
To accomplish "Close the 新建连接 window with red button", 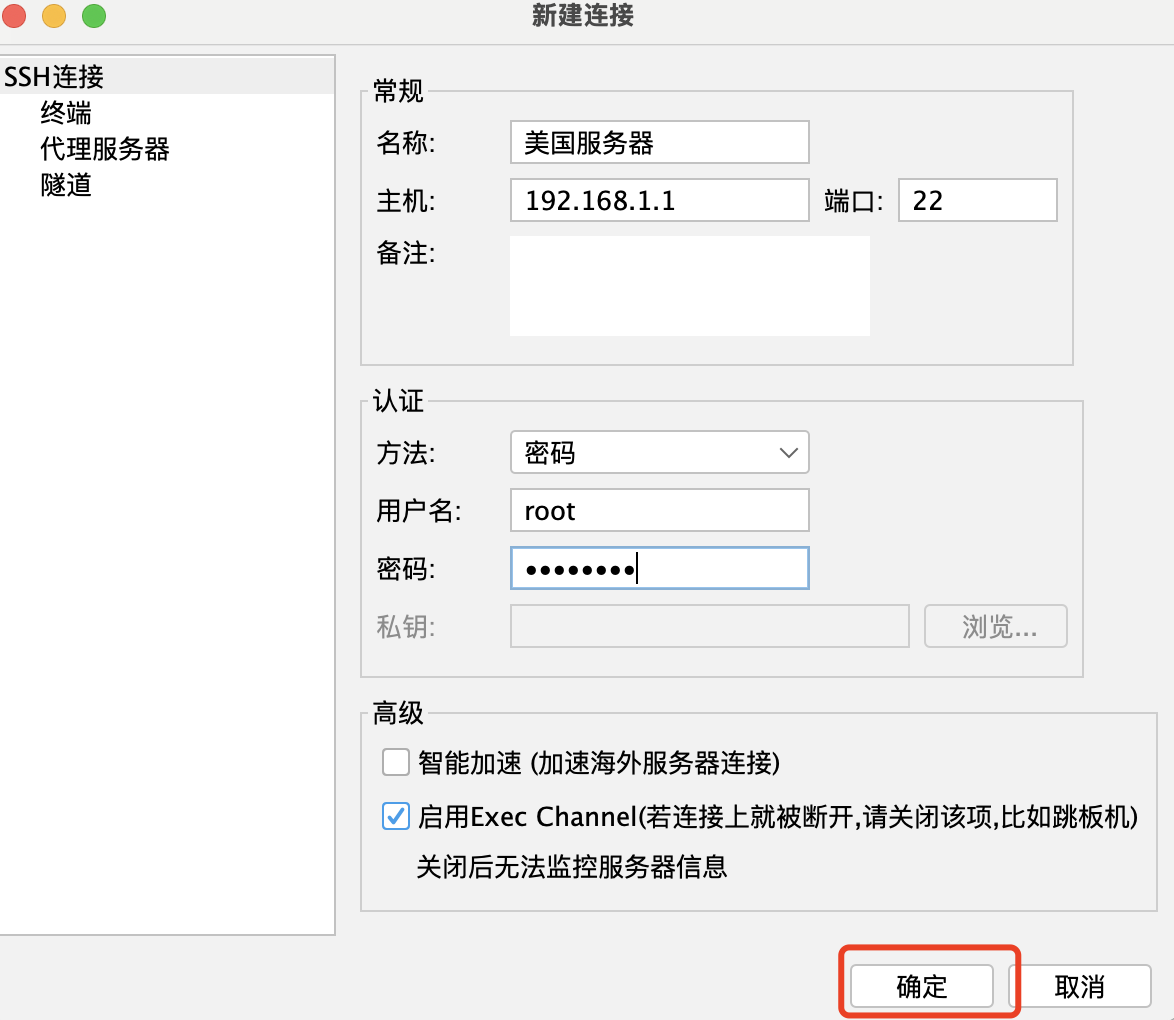I will 14,16.
